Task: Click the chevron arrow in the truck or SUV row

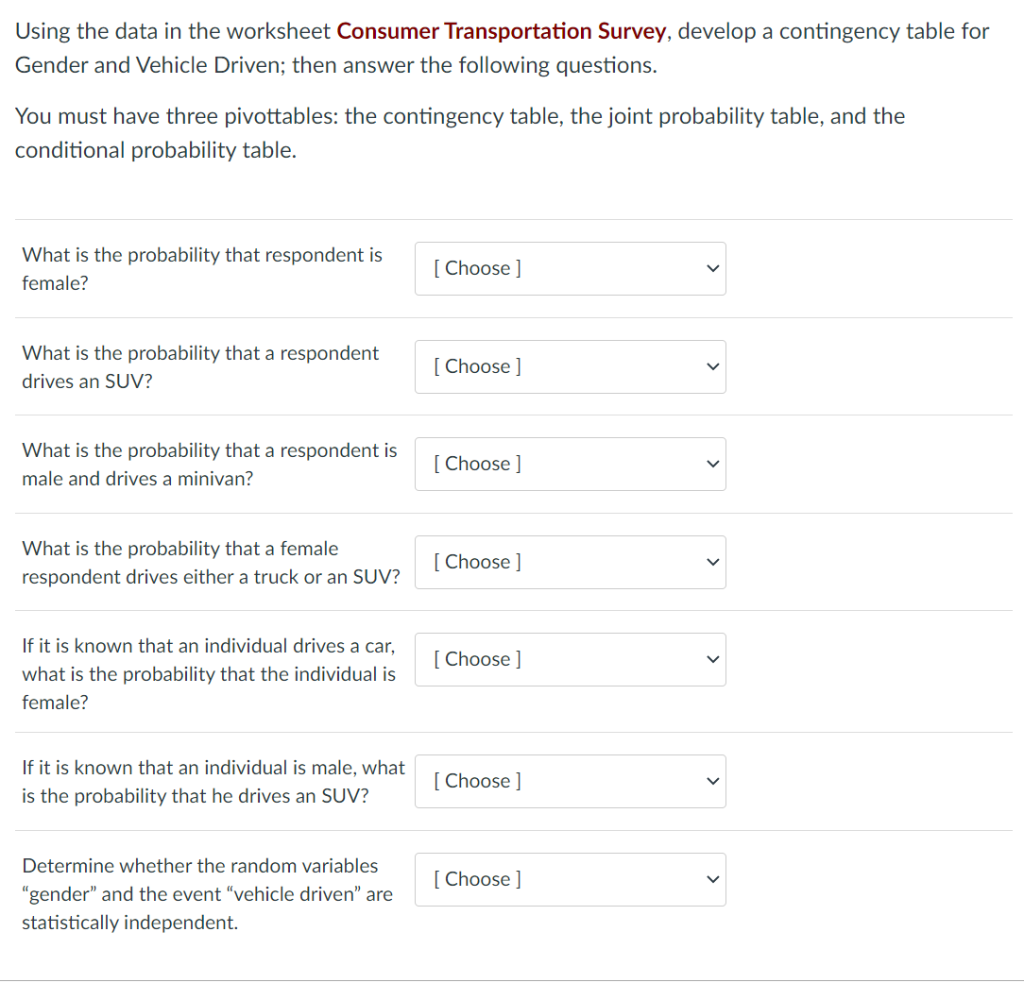Action: pyautogui.click(x=711, y=562)
